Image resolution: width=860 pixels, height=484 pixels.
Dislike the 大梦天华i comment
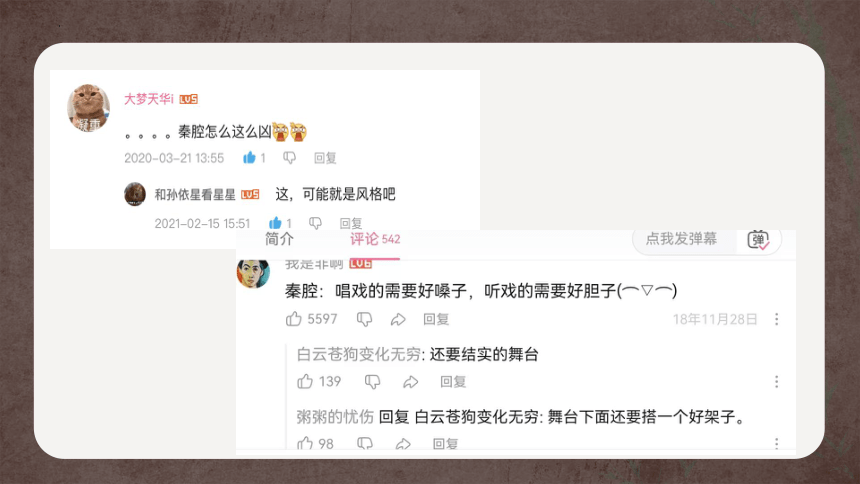pyautogui.click(x=290, y=158)
